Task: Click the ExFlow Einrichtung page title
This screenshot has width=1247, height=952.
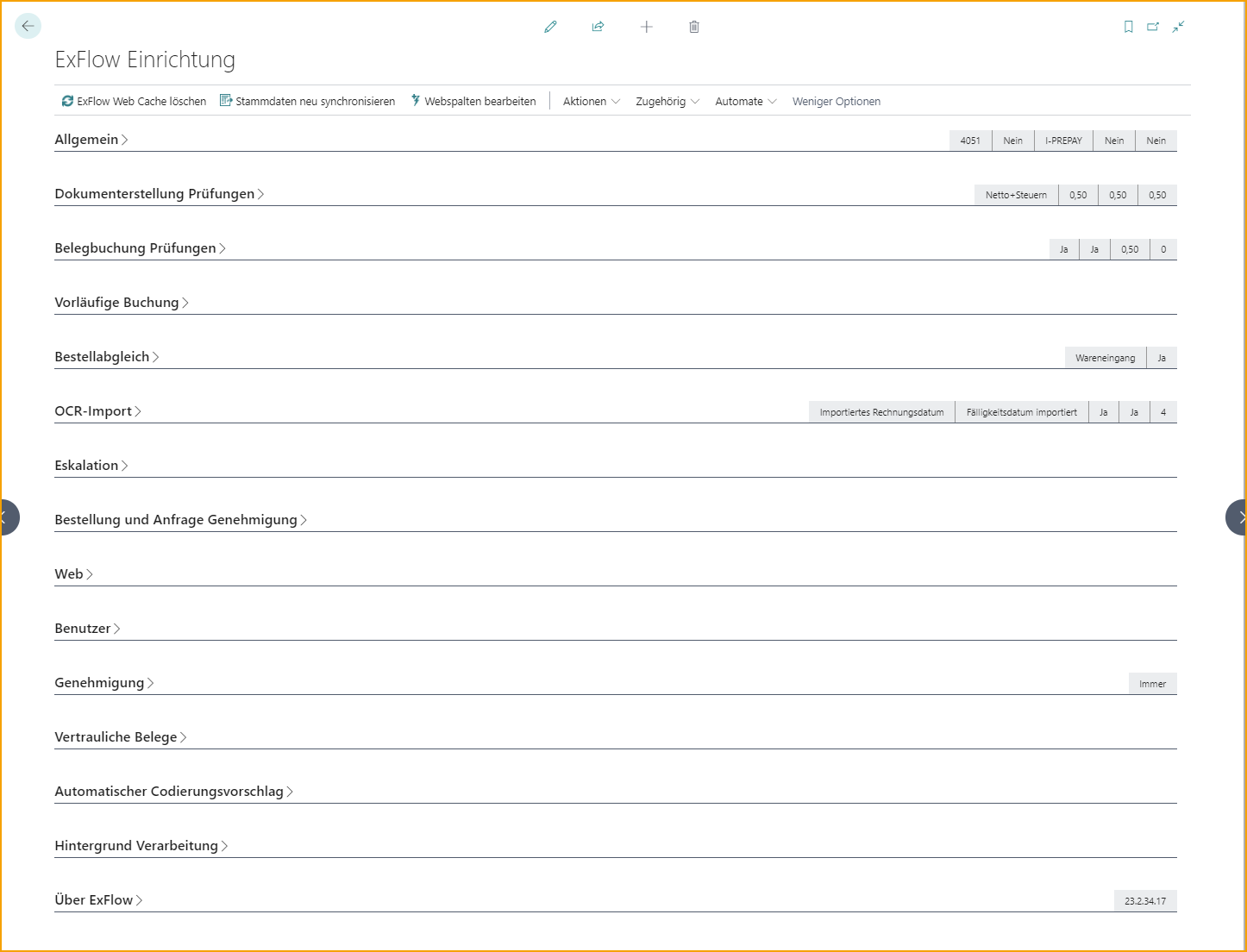Action: [x=145, y=60]
